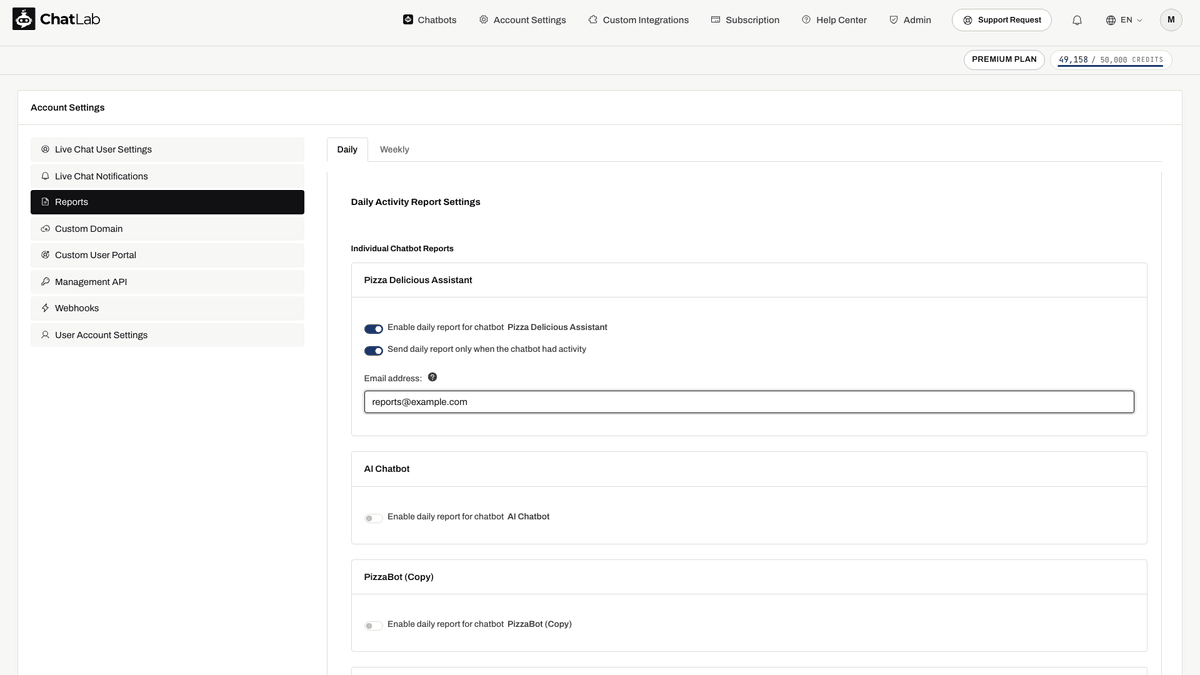This screenshot has height=675, width=1200.
Task: Open Custom Domain sidebar item
Action: pos(167,229)
